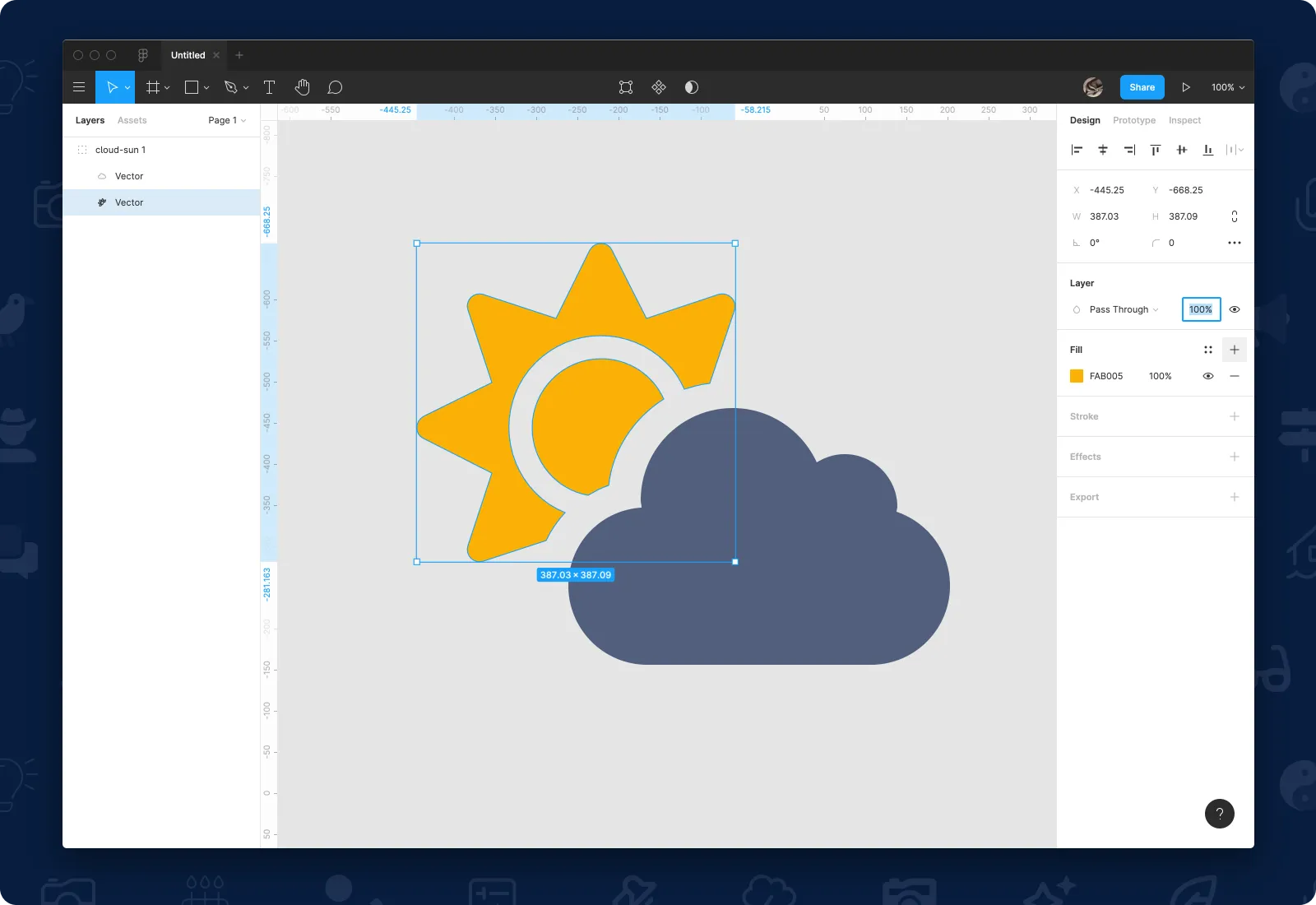Select the cloud-sun 1 layer

pyautogui.click(x=120, y=150)
